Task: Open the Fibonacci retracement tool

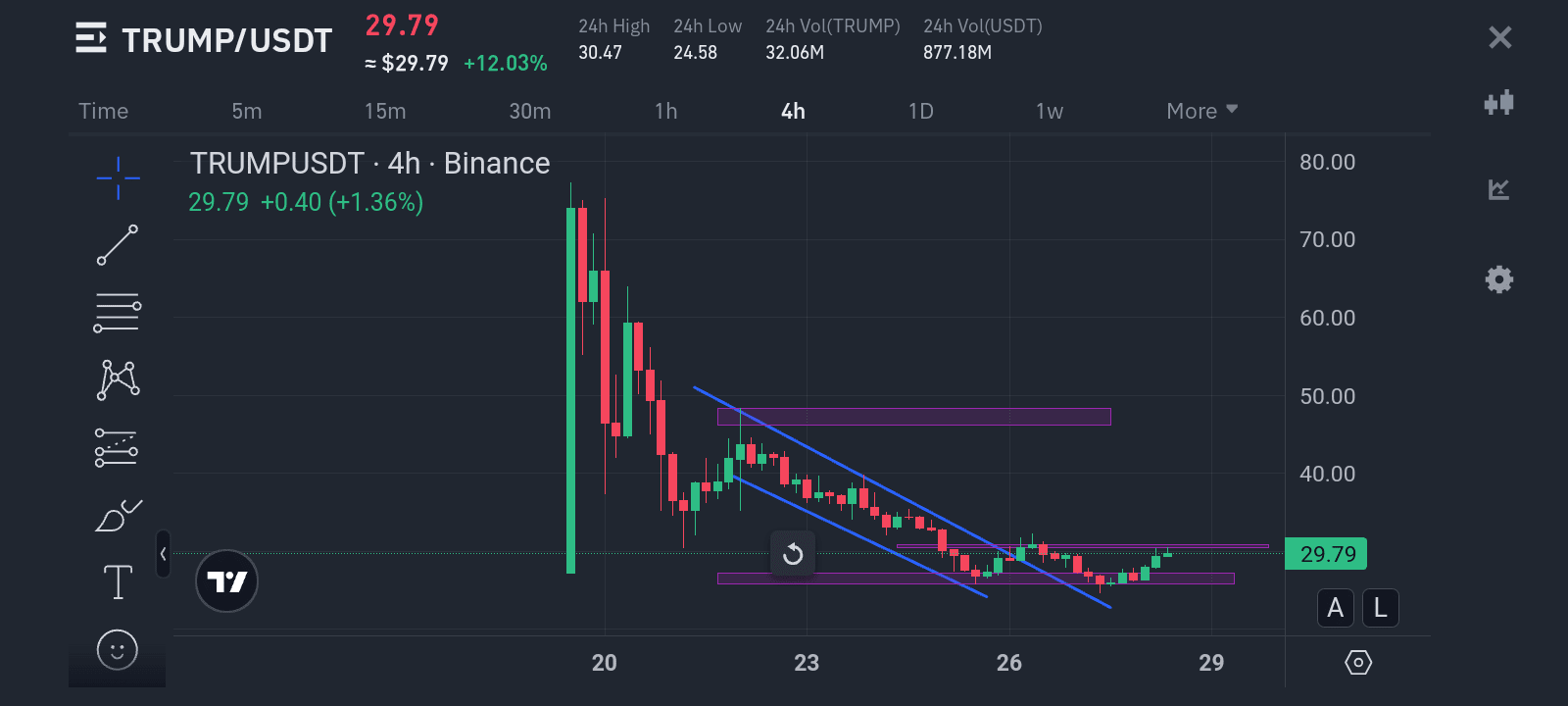Action: [x=118, y=313]
